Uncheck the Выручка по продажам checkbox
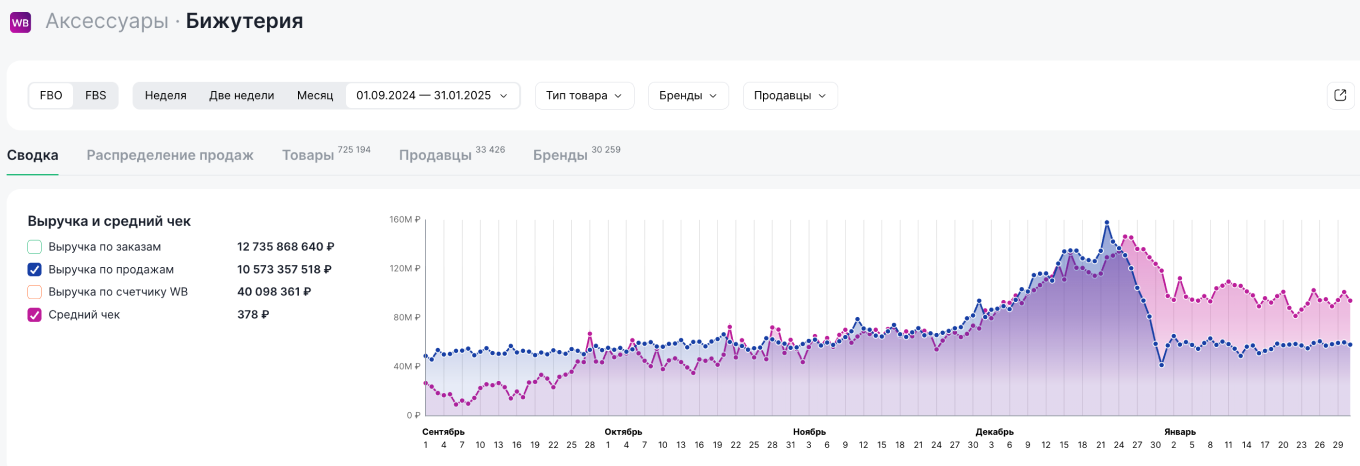Image resolution: width=1360 pixels, height=466 pixels. [x=35, y=269]
